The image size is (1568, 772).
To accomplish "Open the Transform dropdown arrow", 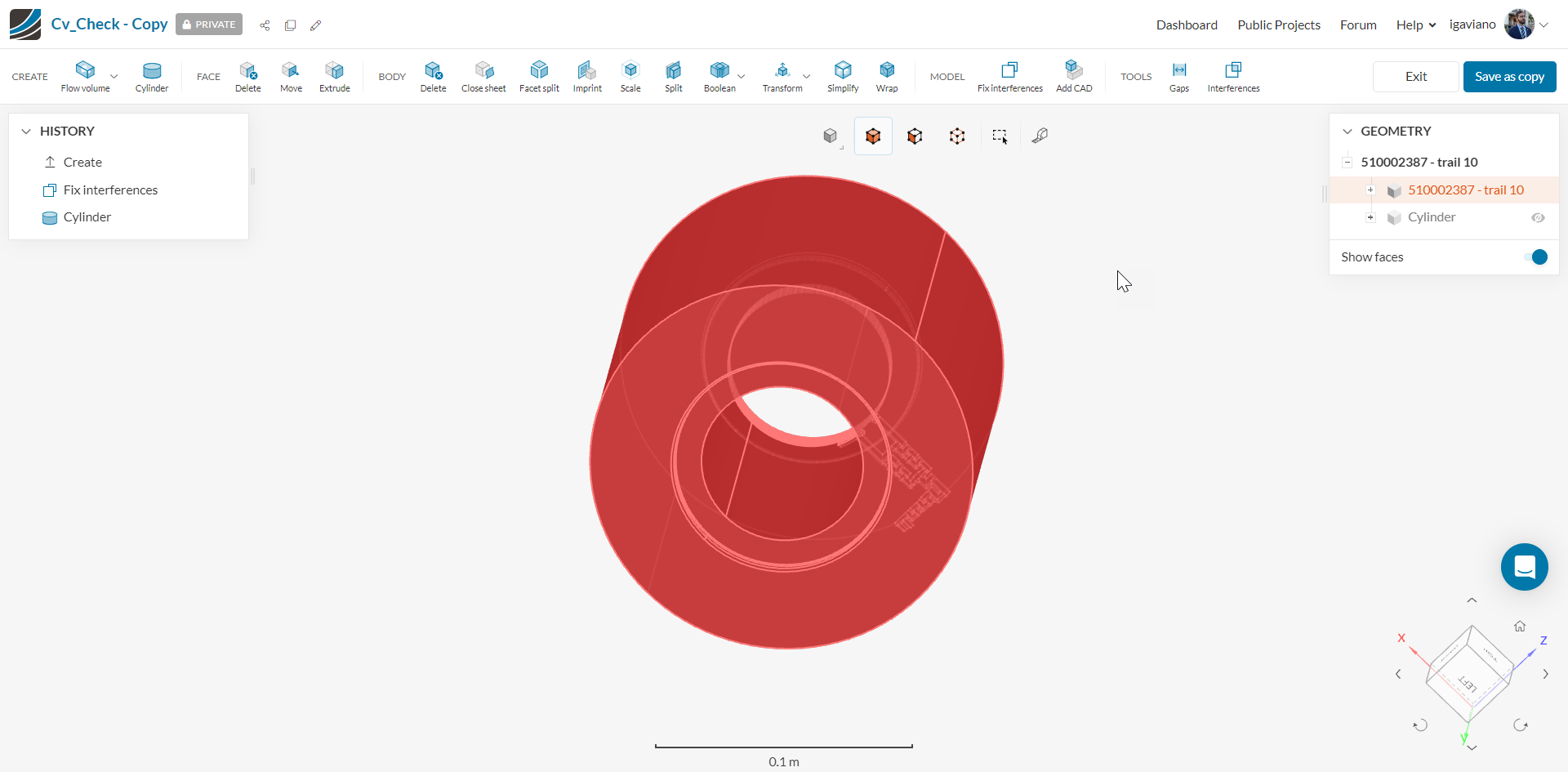I will tap(806, 76).
